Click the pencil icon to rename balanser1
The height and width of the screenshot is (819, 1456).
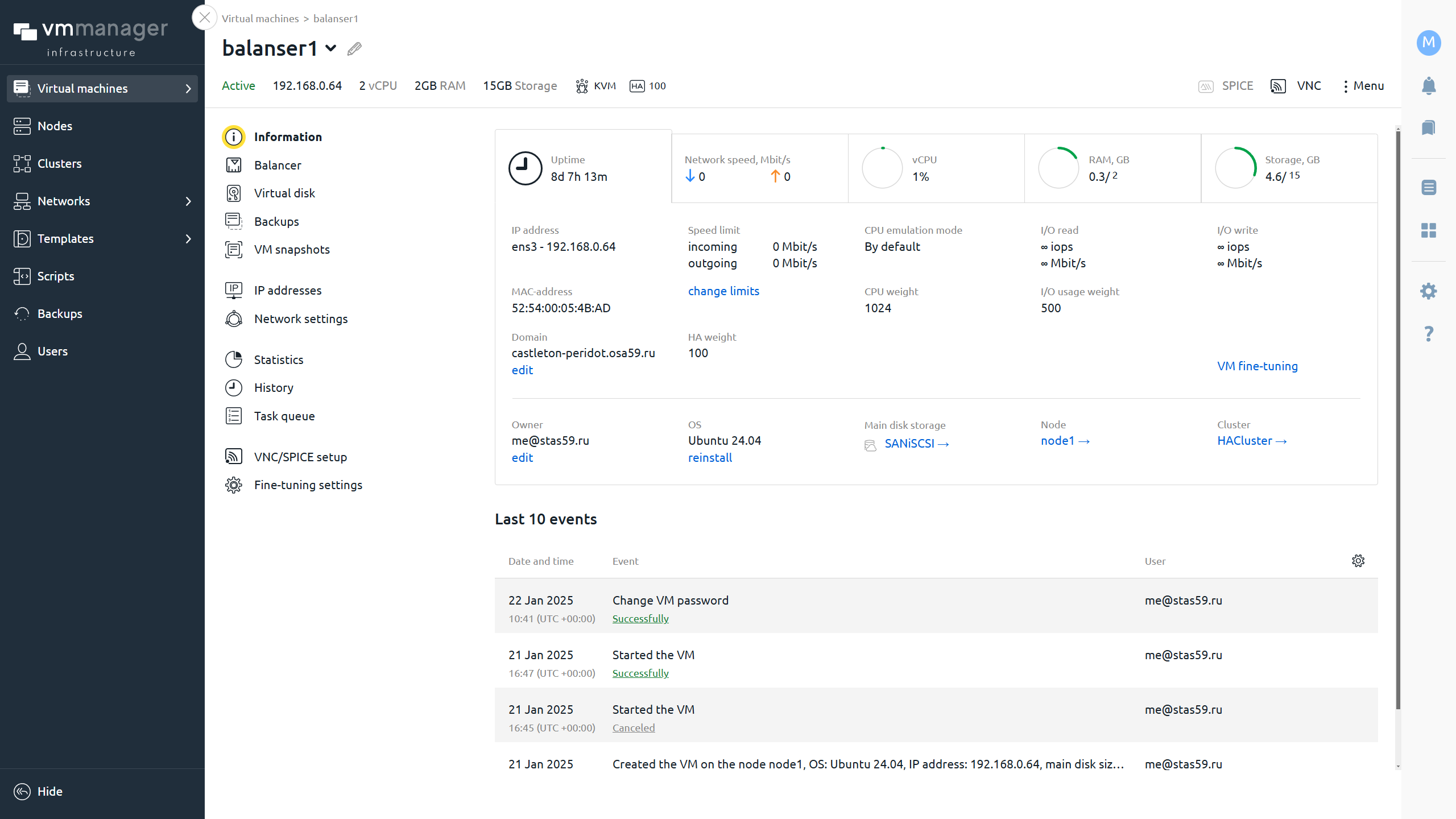[354, 49]
